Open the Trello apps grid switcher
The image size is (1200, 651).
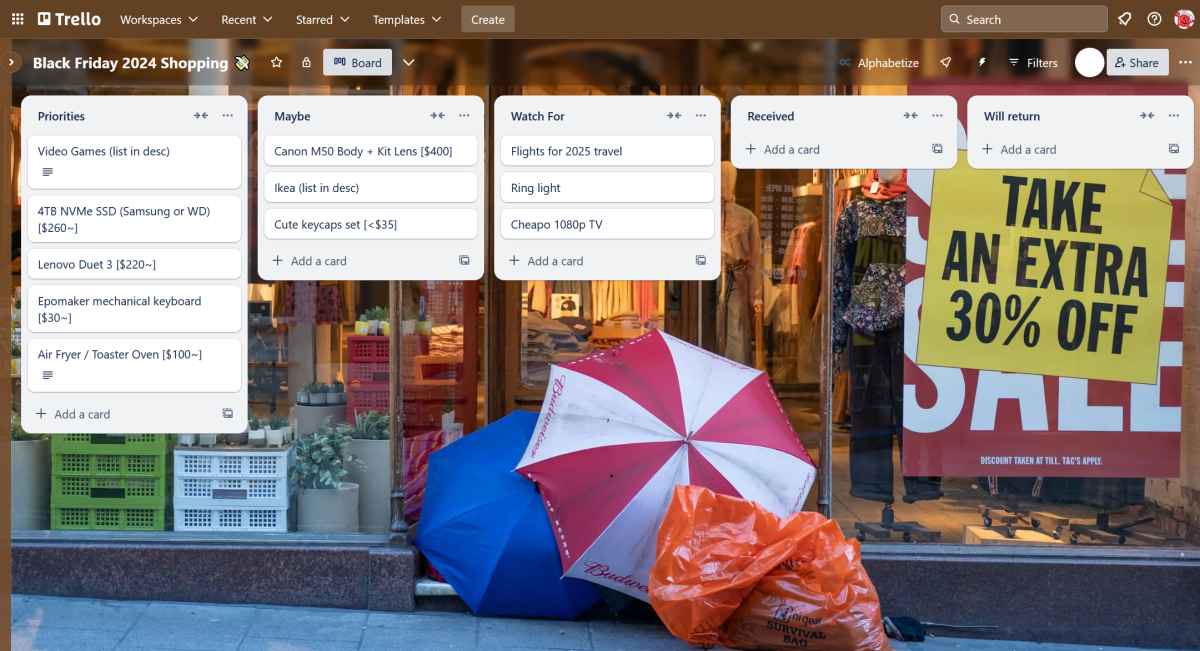16,18
